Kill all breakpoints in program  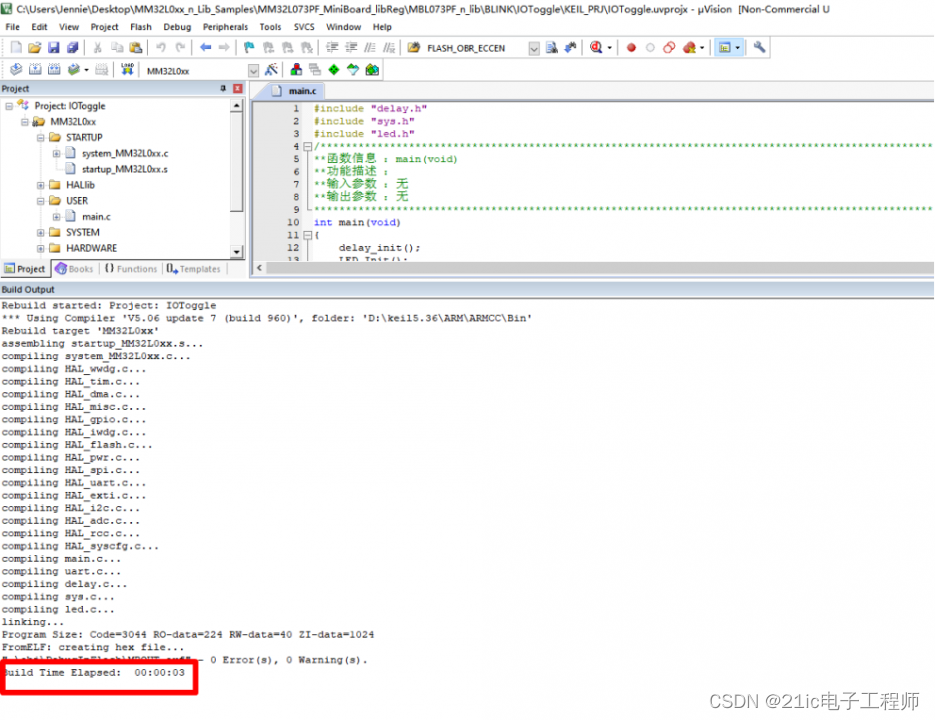pos(689,48)
